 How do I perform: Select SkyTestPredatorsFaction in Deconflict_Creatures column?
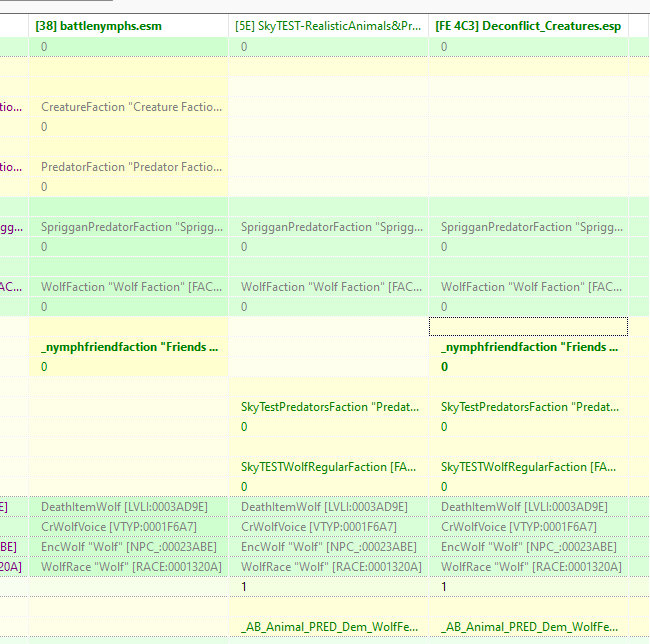(x=529, y=407)
